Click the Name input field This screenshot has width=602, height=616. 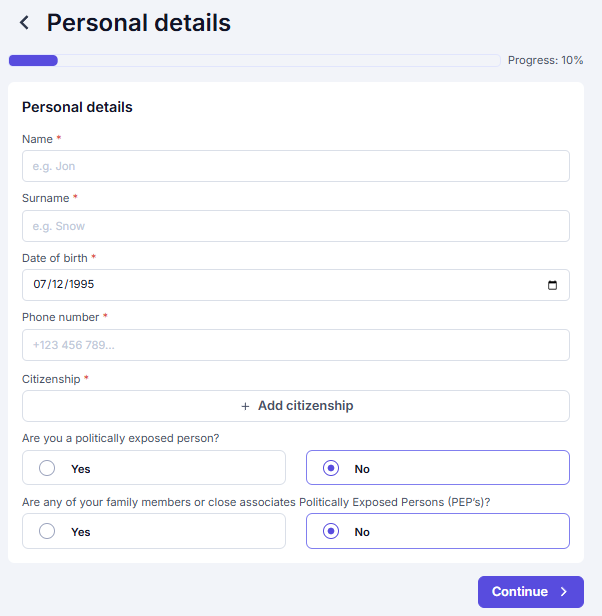[x=295, y=166]
